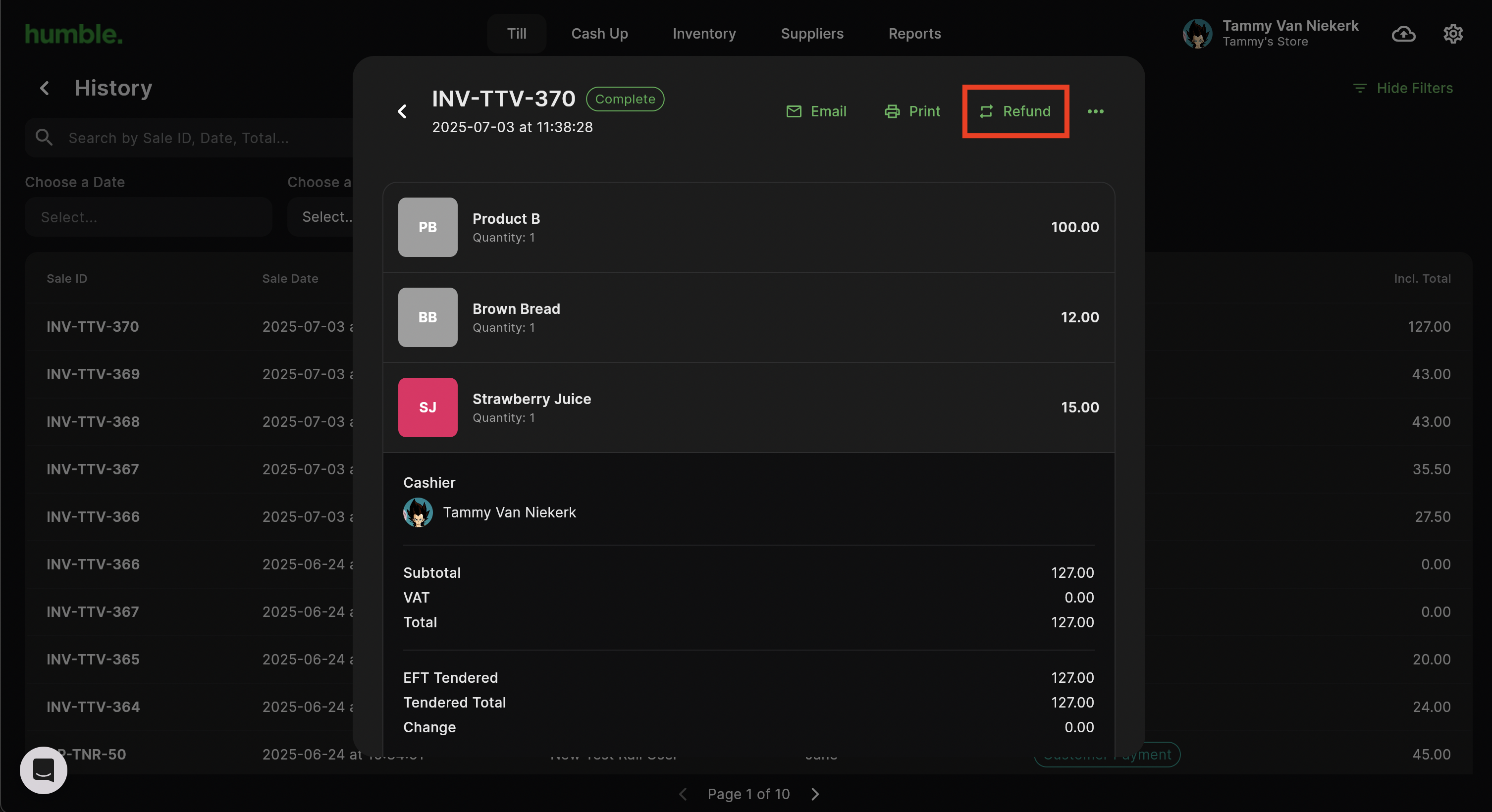Click the BB Brown Bread thumbnail

point(427,317)
